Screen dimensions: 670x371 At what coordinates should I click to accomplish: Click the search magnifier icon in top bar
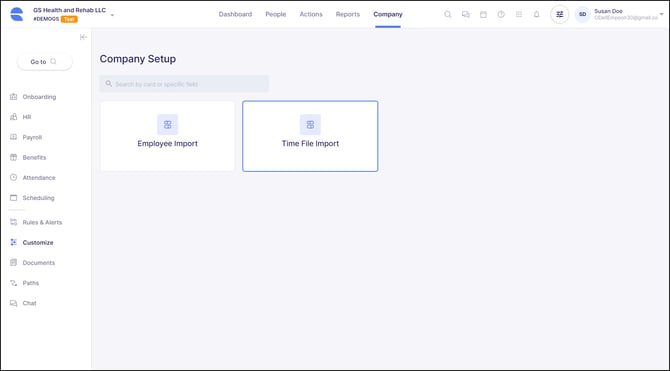tap(447, 14)
